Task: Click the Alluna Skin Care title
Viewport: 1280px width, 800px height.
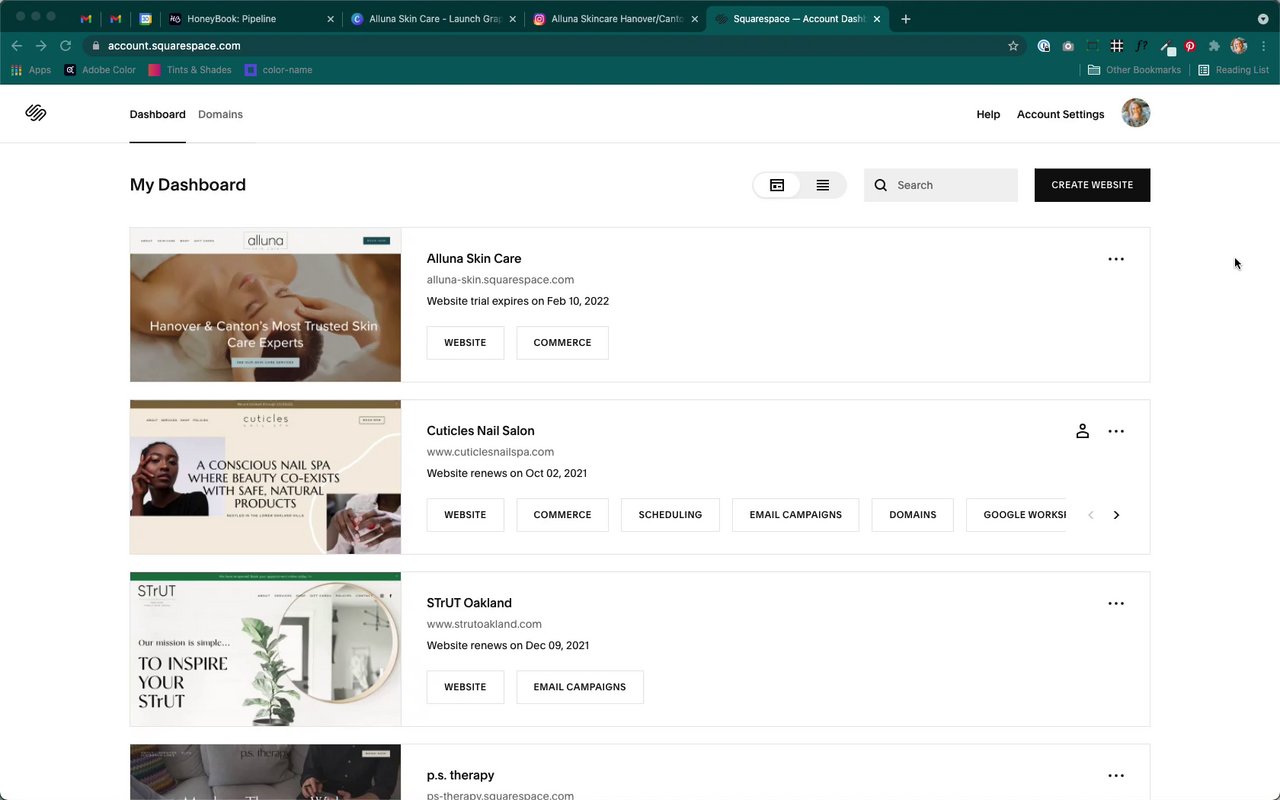Action: [474, 259]
